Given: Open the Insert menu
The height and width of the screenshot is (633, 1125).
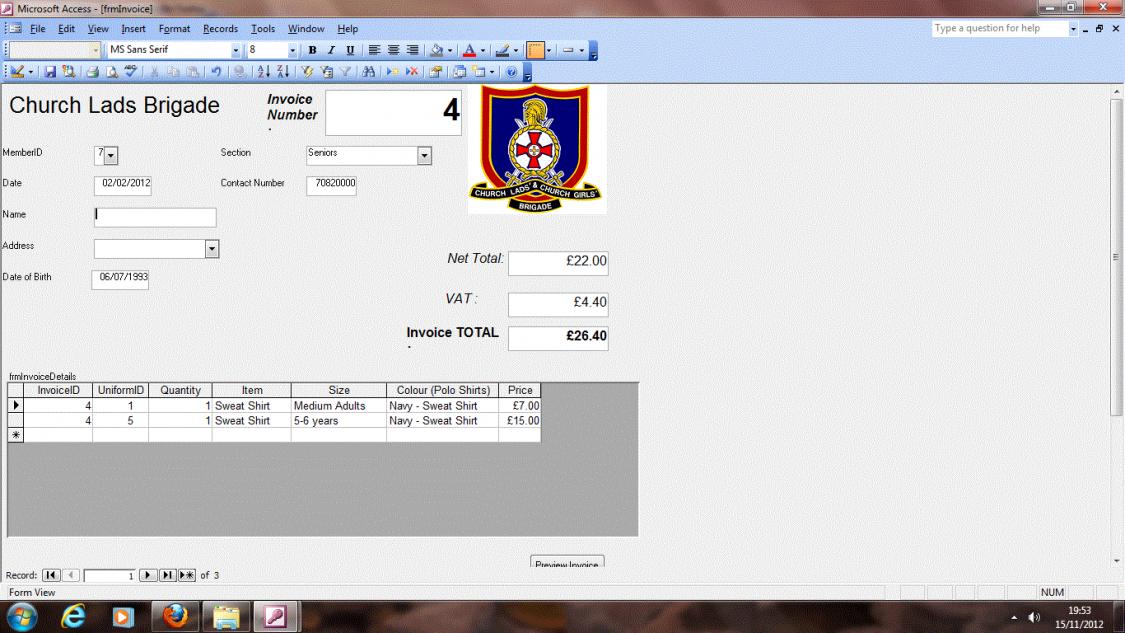Looking at the screenshot, I should pos(133,29).
